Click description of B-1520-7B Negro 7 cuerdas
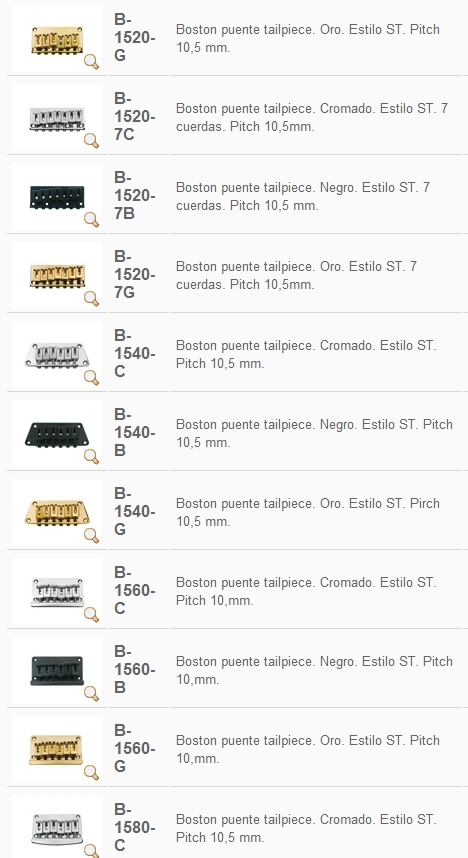This screenshot has height=858, width=468. click(303, 196)
